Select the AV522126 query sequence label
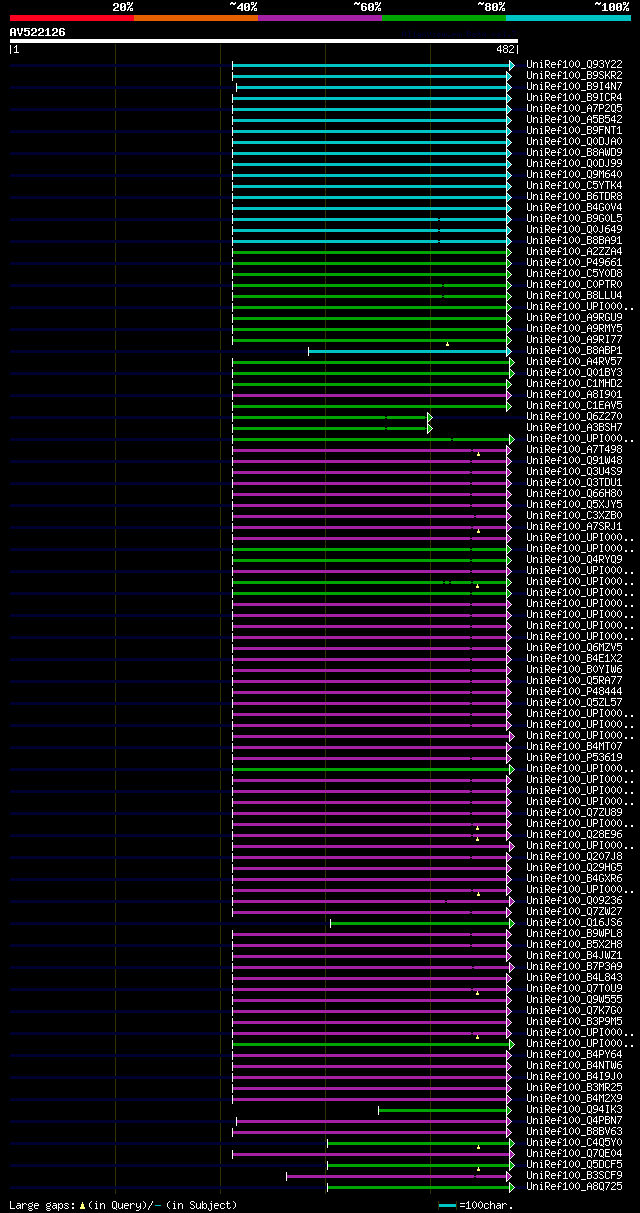 click(x=38, y=32)
